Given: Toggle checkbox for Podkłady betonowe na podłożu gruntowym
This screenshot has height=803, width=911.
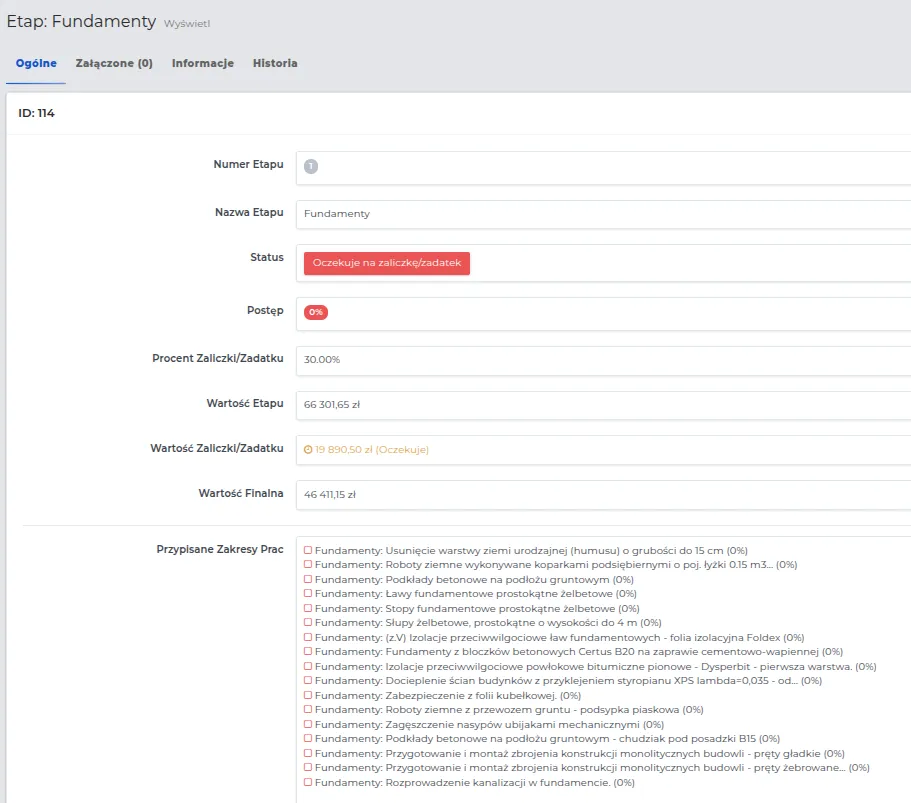Looking at the screenshot, I should [x=308, y=579].
